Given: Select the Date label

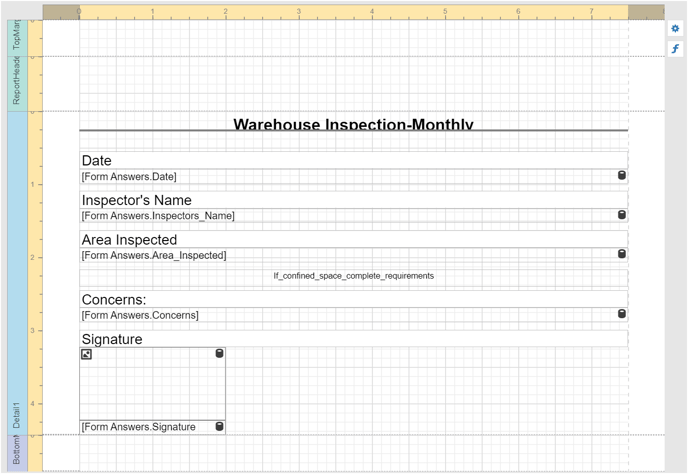Looking at the screenshot, I should point(354,161).
